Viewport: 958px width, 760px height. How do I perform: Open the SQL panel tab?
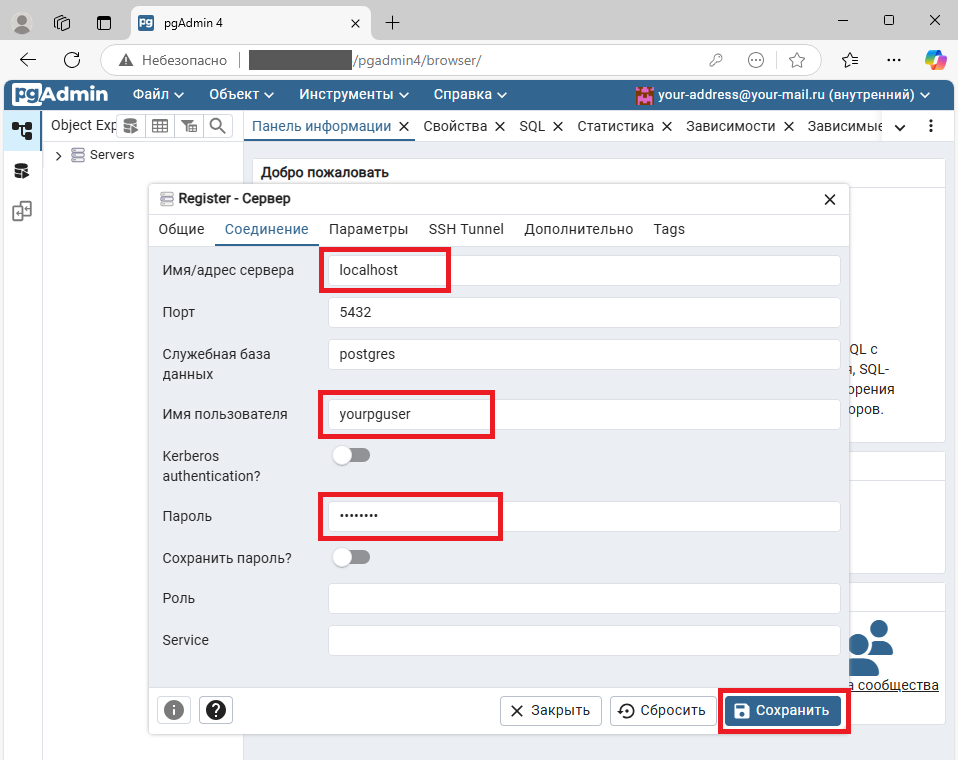point(532,126)
